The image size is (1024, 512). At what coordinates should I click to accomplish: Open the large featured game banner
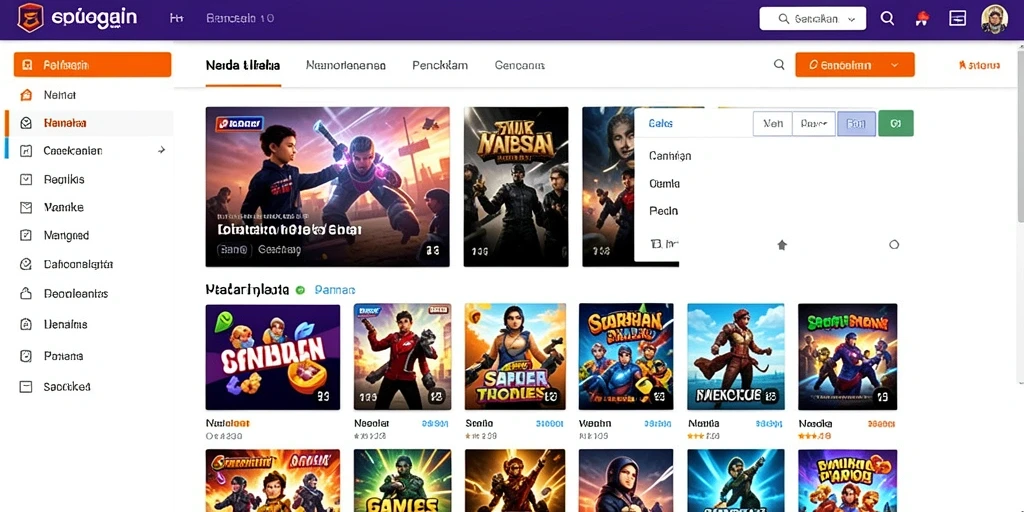[x=327, y=187]
